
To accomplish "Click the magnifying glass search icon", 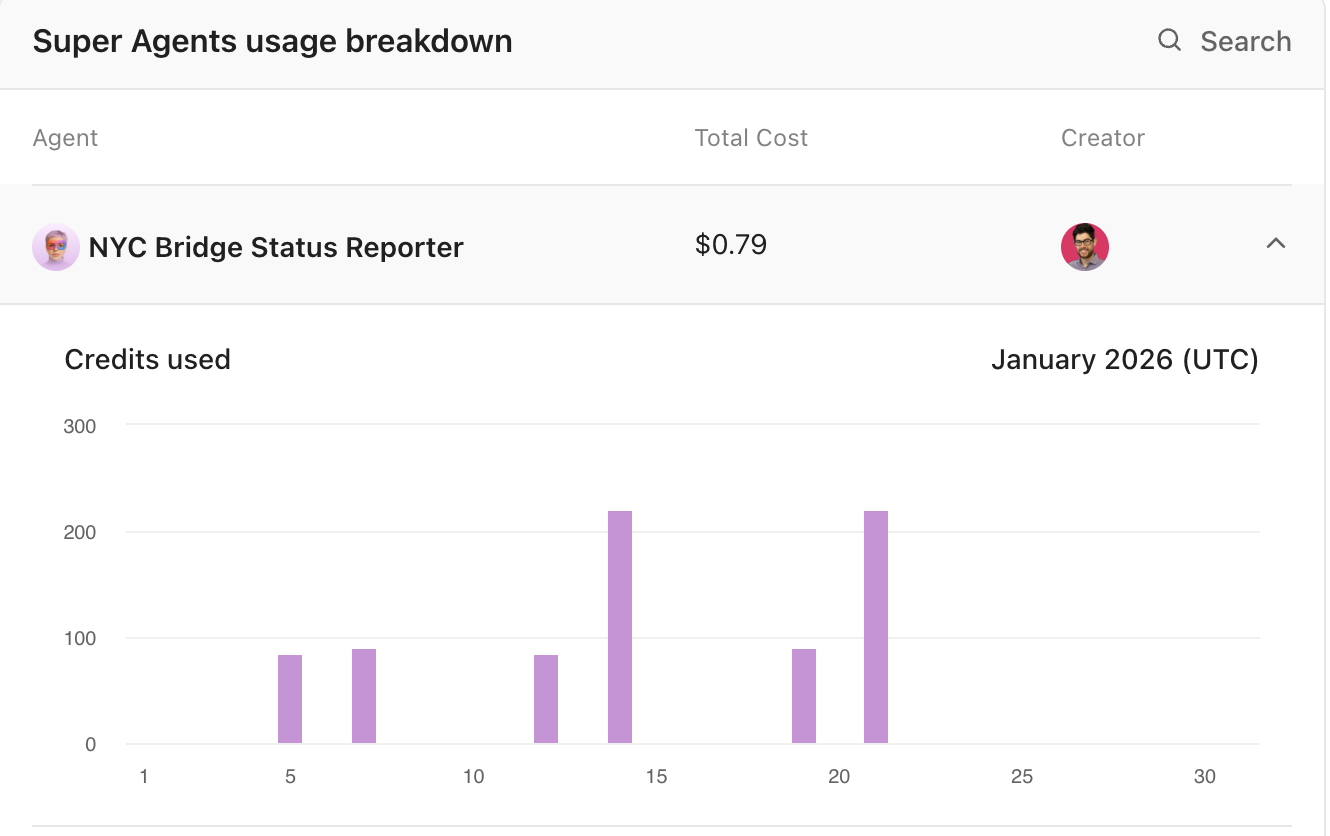I will click(1169, 41).
